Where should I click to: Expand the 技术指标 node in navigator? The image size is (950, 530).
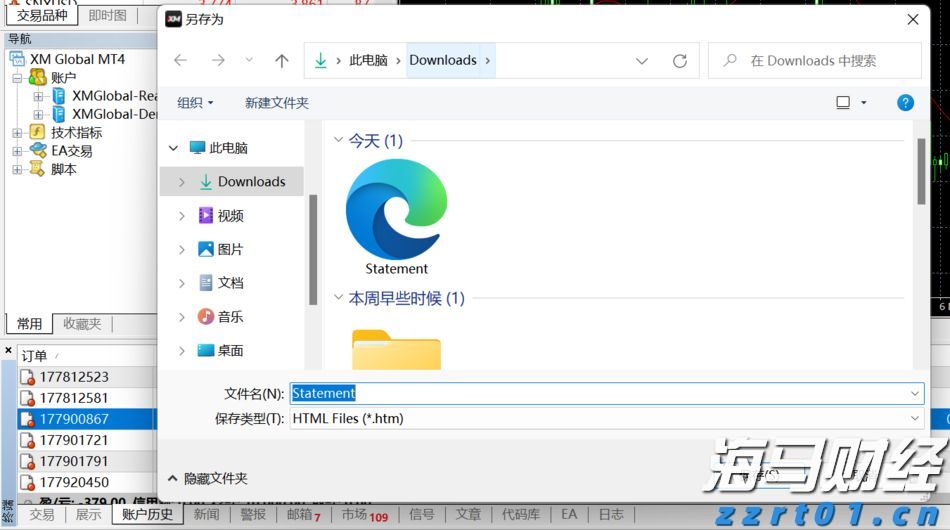(17, 133)
